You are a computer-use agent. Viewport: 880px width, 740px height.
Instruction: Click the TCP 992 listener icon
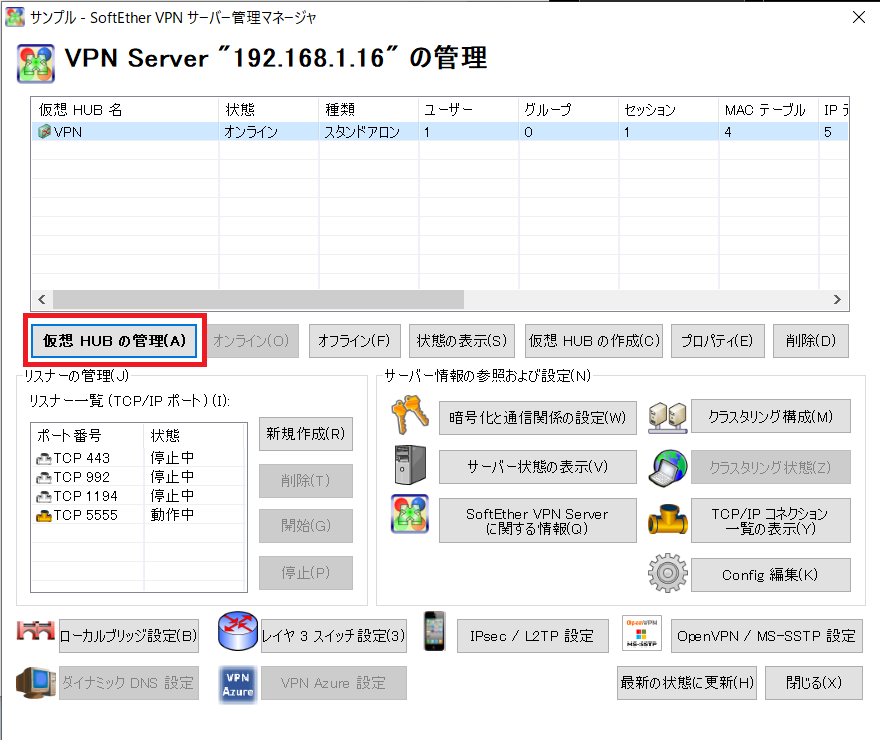click(44, 477)
